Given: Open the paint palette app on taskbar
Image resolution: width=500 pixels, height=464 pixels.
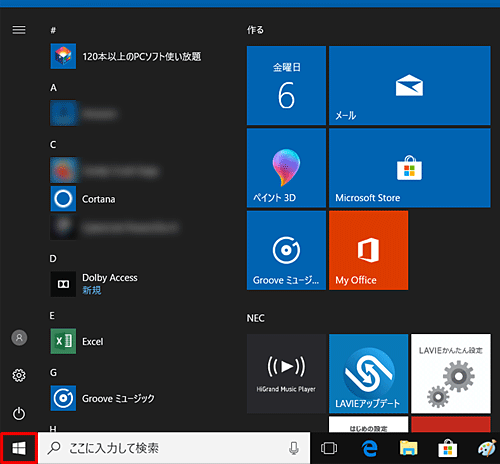Looking at the screenshot, I should coord(487,448).
